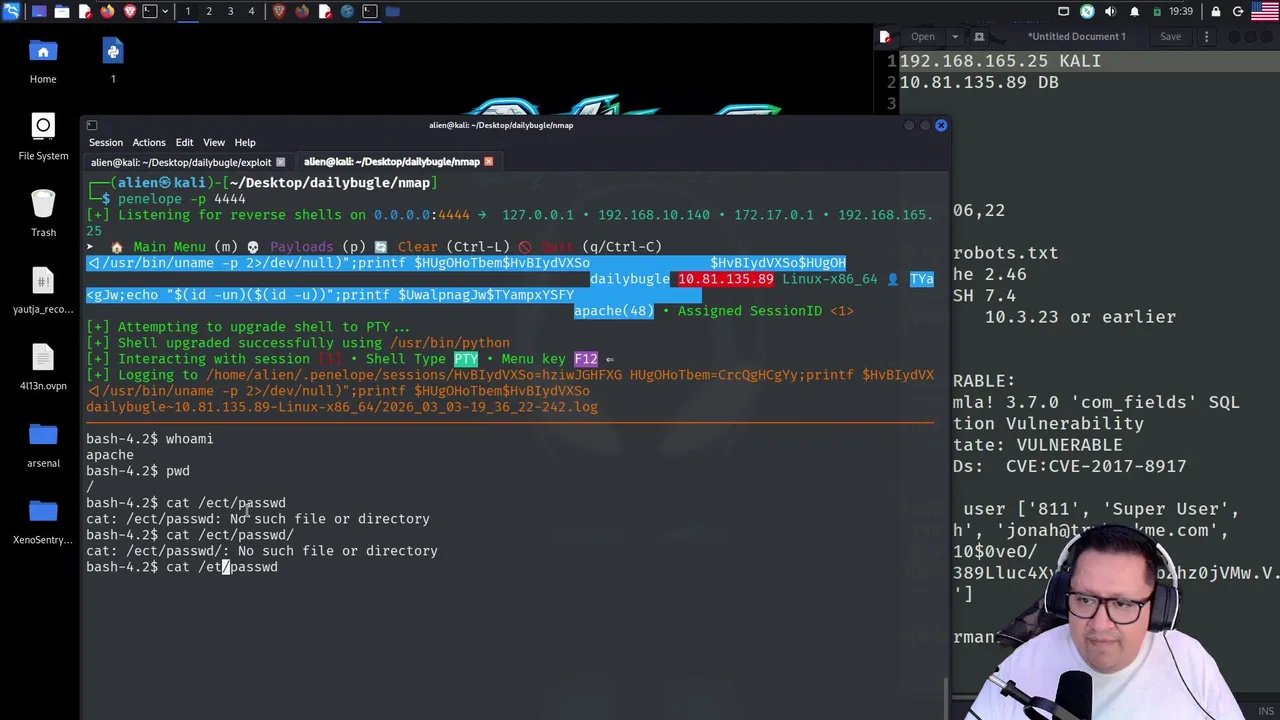Image resolution: width=1280 pixels, height=720 pixels.
Task: Click the battery power indicator
Action: coord(1157,11)
